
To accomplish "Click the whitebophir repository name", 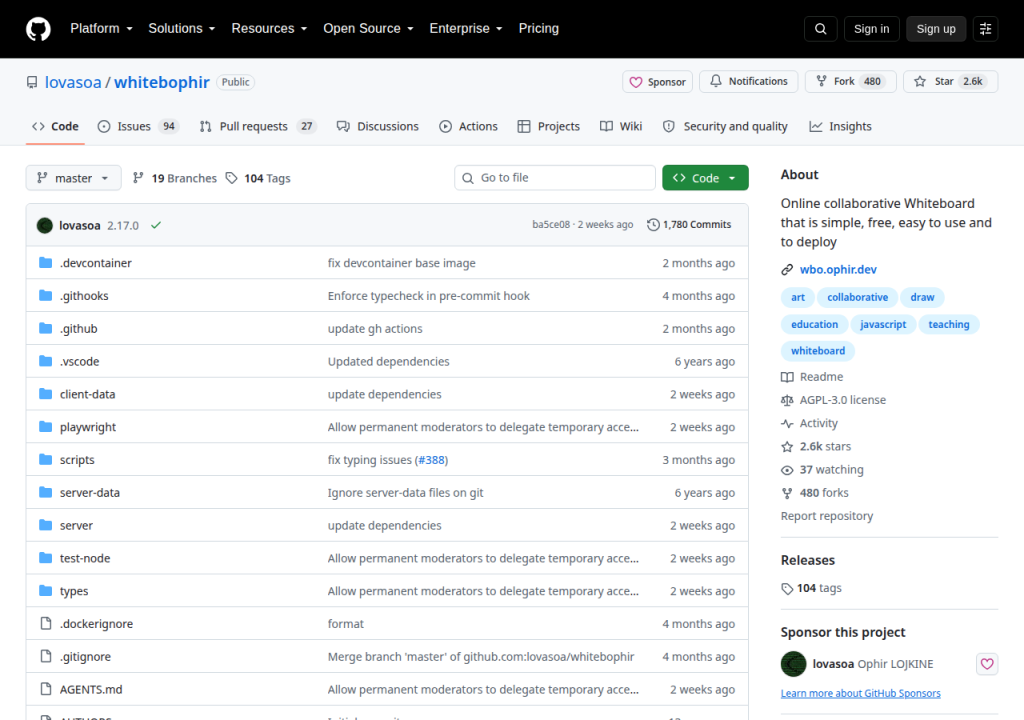I will [162, 82].
